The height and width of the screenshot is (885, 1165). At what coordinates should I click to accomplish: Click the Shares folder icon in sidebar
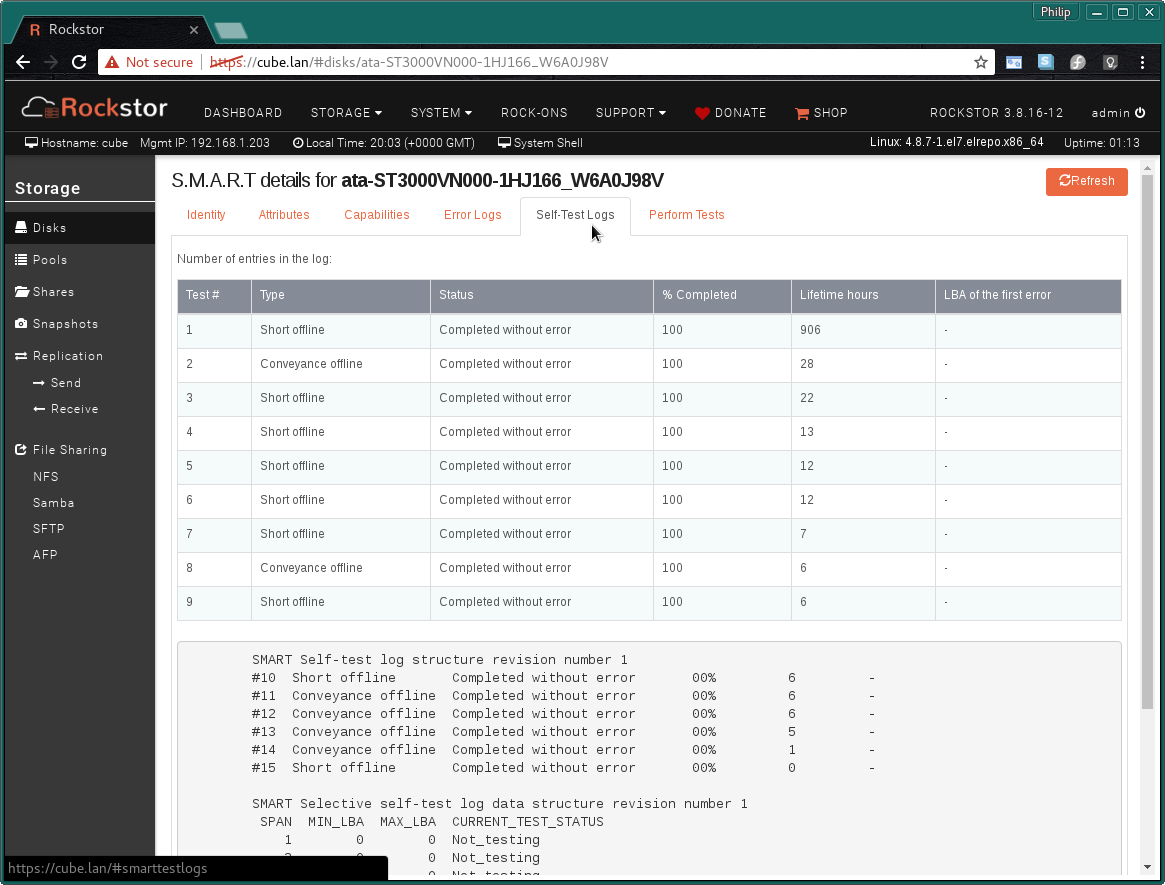pos(22,291)
